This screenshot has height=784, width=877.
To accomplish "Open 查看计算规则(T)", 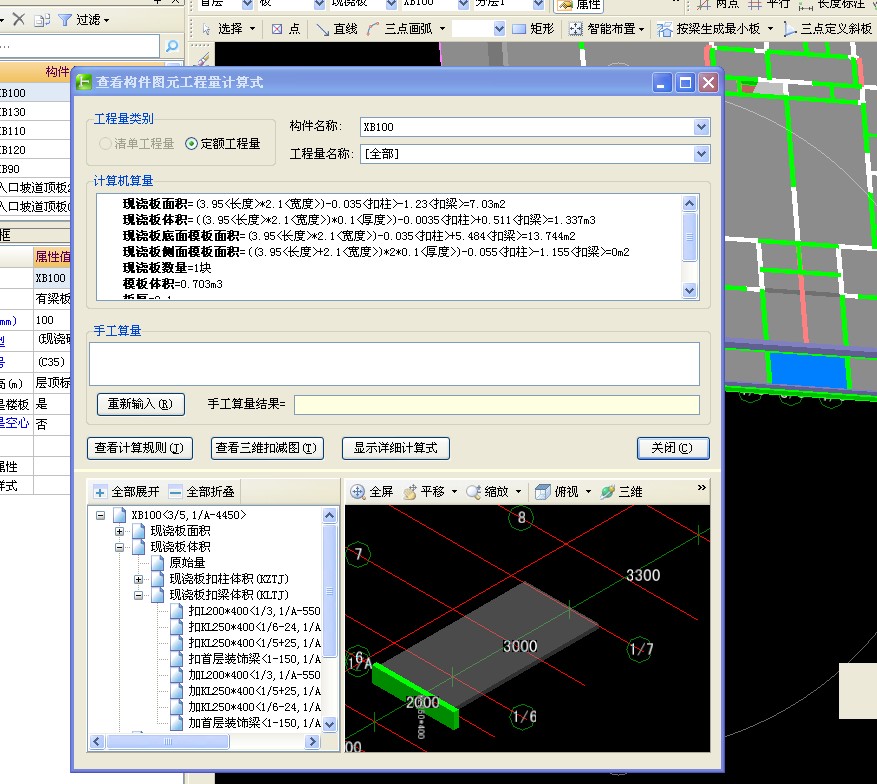I will click(x=140, y=448).
